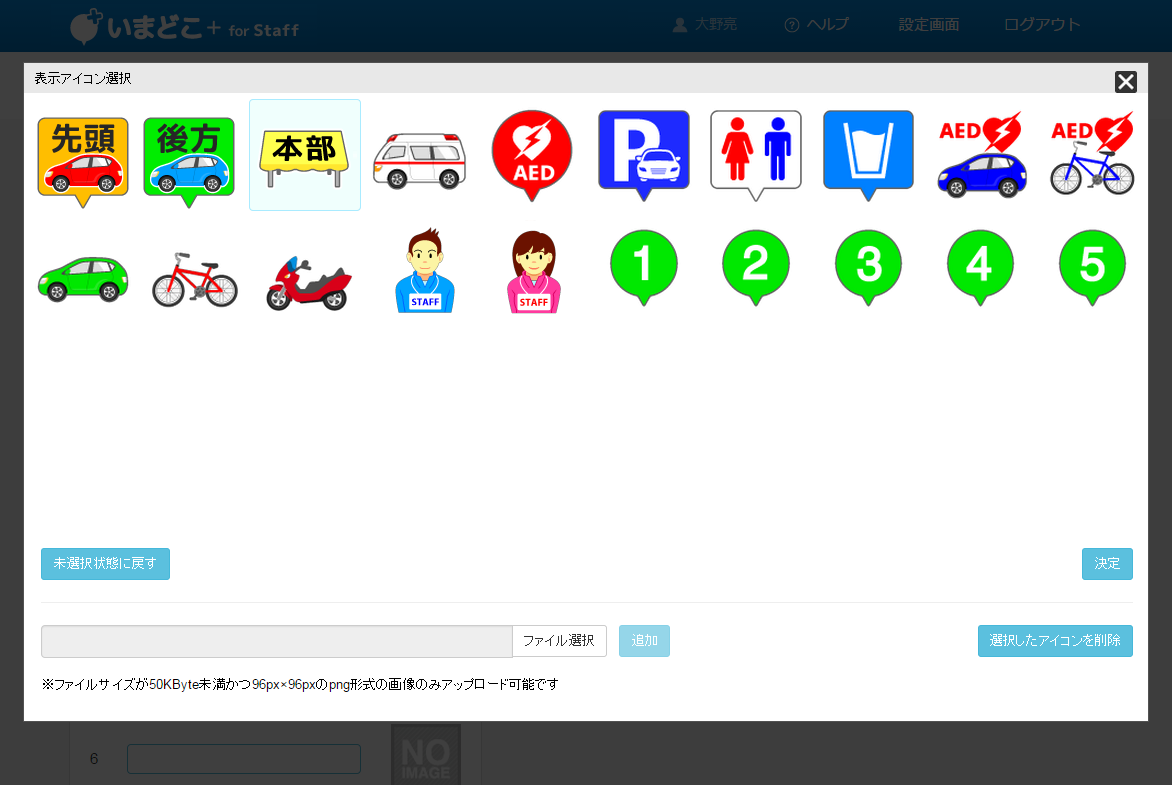Pick the yellow 本部 tent icon

(x=305, y=155)
